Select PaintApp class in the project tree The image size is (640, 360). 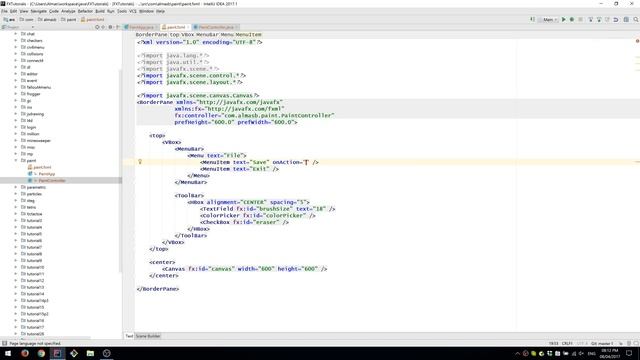(41, 174)
